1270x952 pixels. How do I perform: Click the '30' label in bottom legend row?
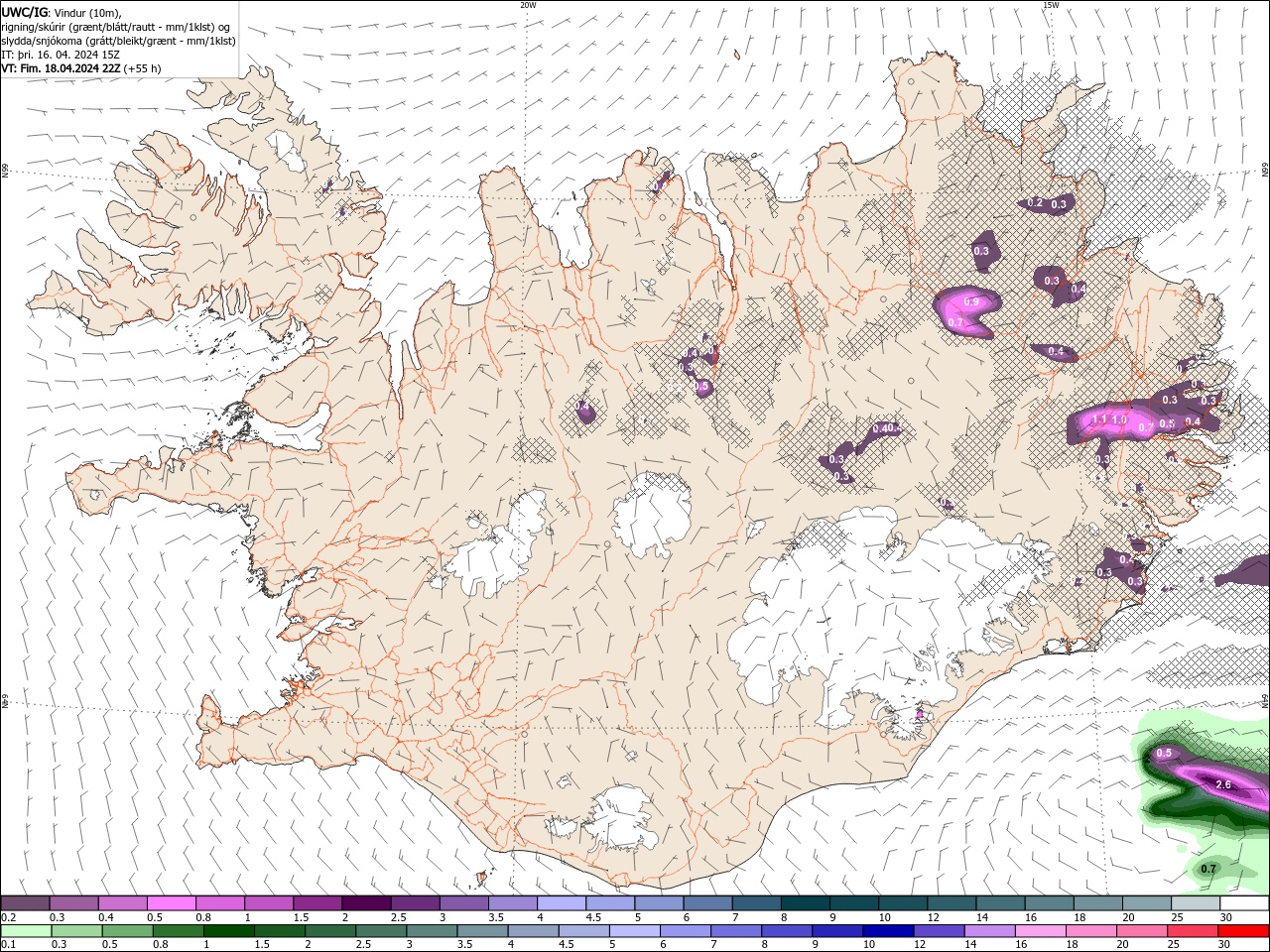click(x=1224, y=944)
